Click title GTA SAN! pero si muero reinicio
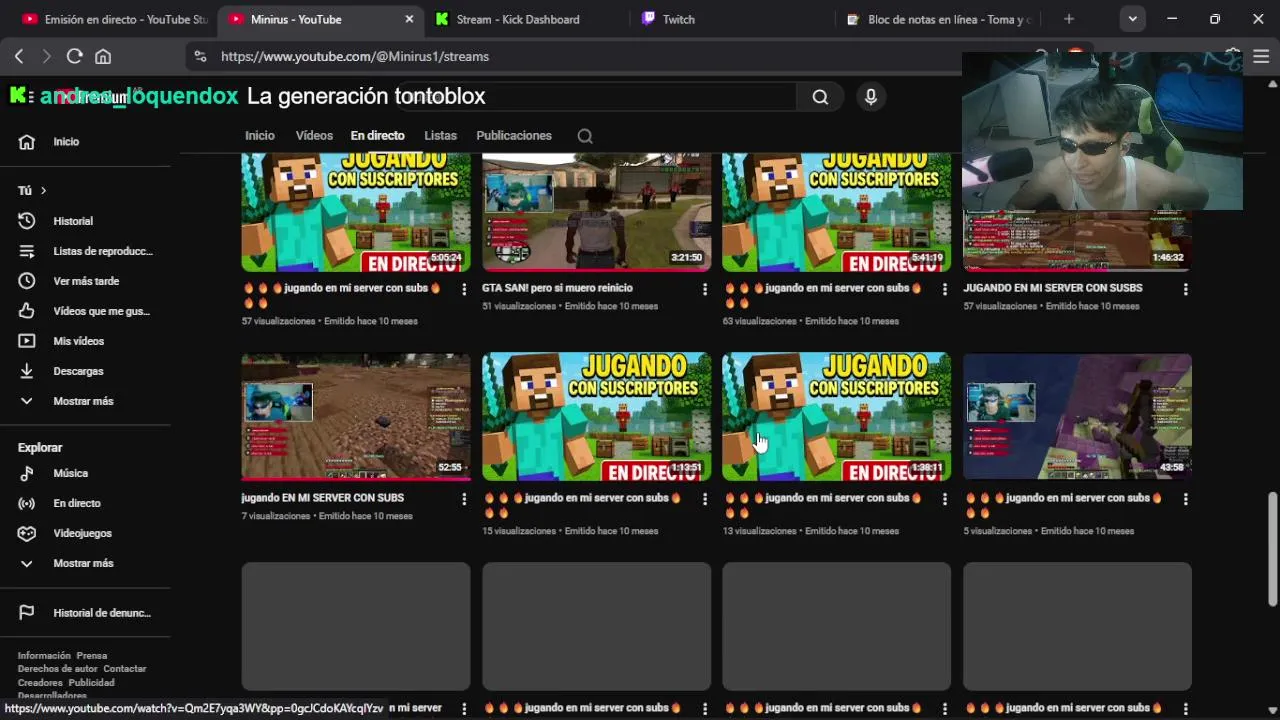1280x720 pixels. coord(557,288)
